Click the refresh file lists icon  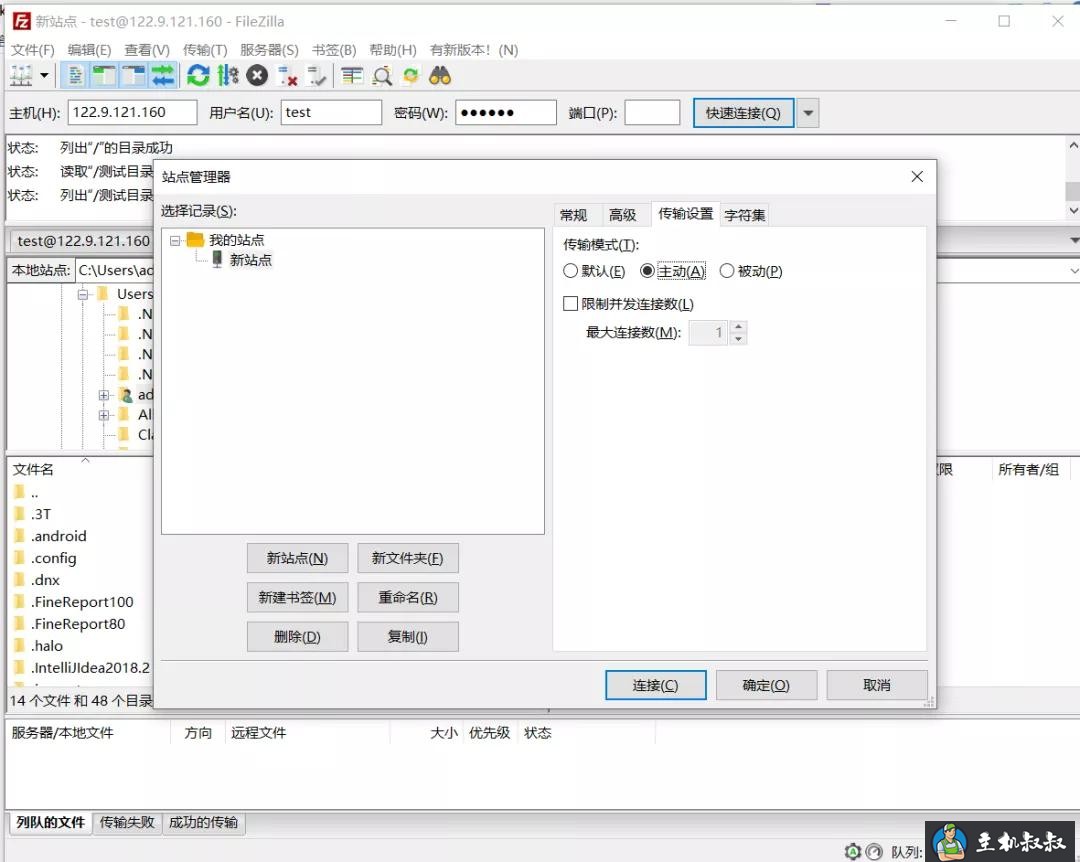198,75
